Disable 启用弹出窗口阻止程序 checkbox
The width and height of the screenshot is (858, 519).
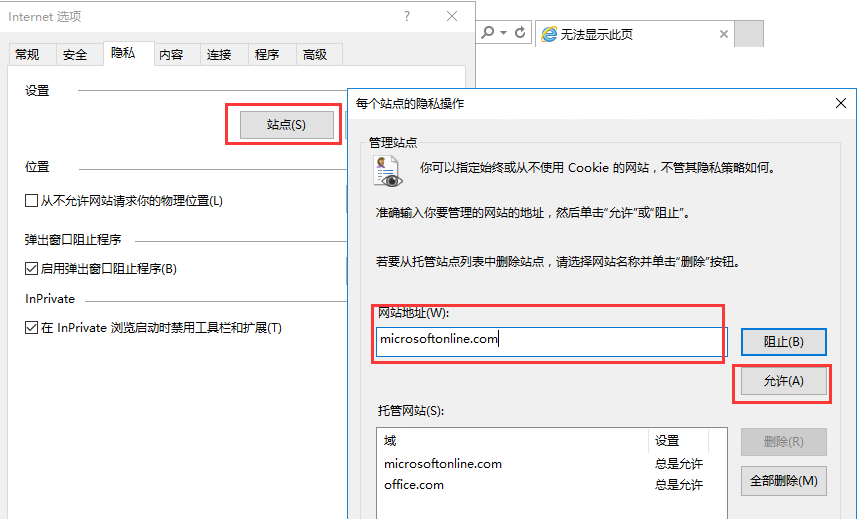click(31, 269)
